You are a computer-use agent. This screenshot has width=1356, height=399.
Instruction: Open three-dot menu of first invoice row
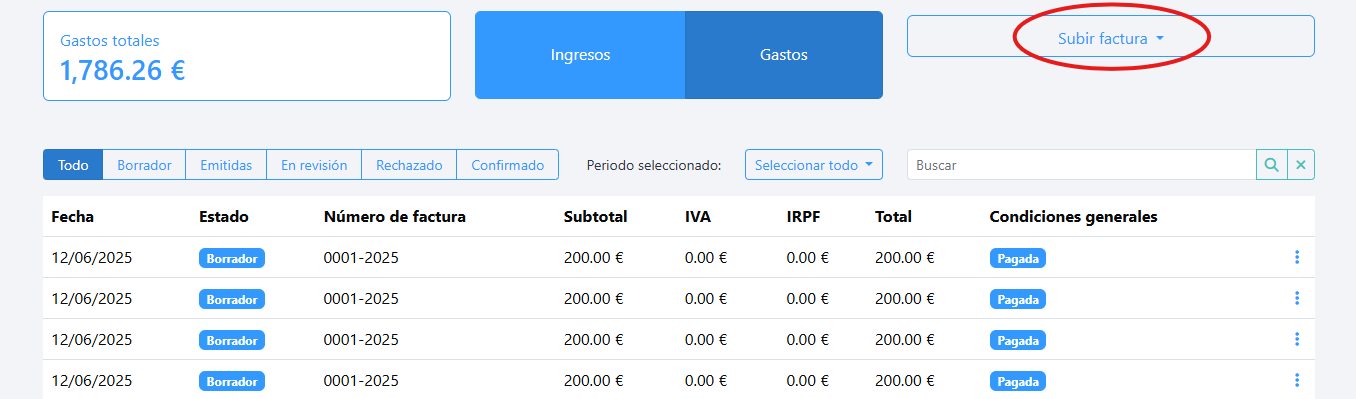[x=1297, y=257]
